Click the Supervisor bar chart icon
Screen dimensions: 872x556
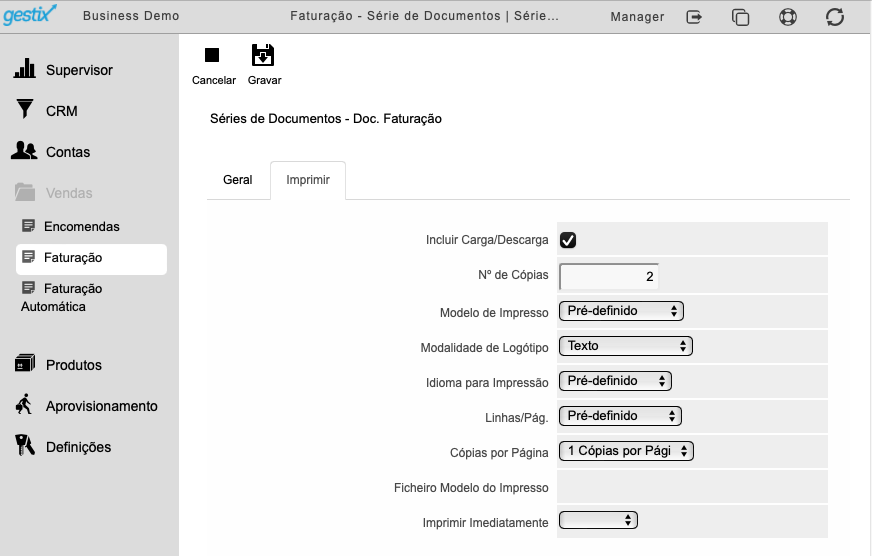24,68
